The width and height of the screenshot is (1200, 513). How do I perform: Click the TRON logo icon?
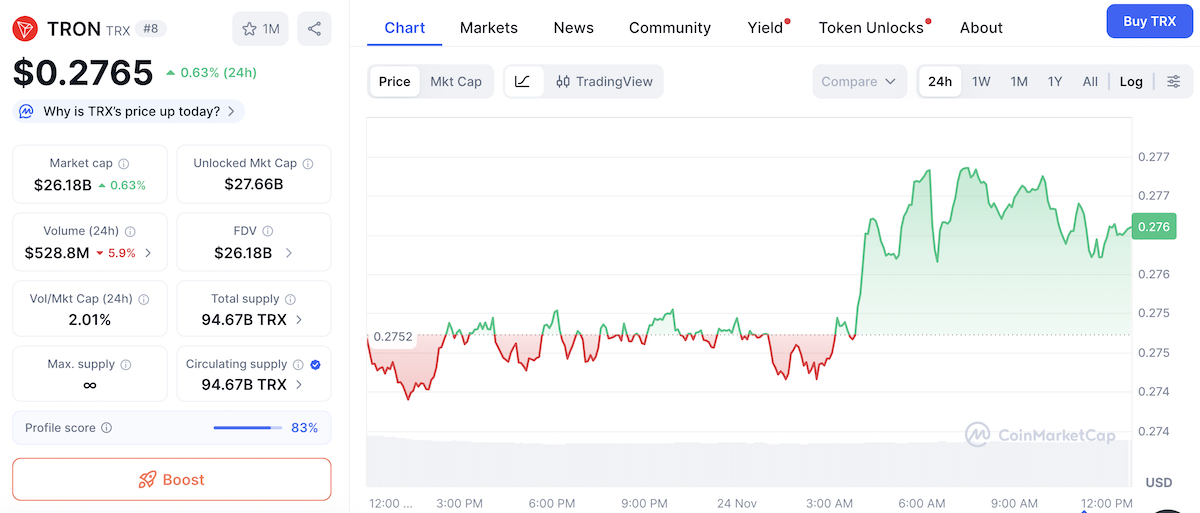pos(25,28)
